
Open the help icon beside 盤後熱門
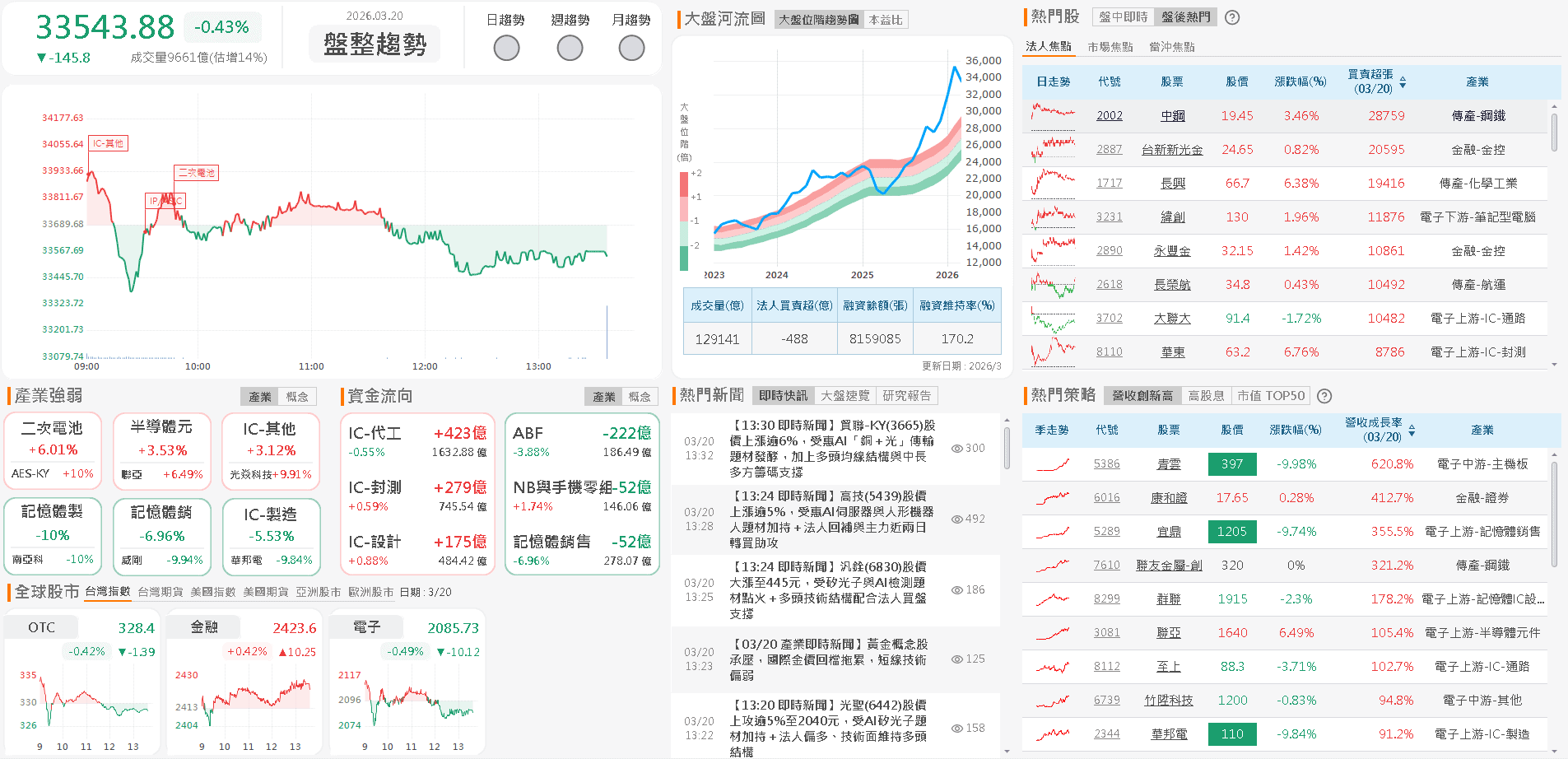1232,16
